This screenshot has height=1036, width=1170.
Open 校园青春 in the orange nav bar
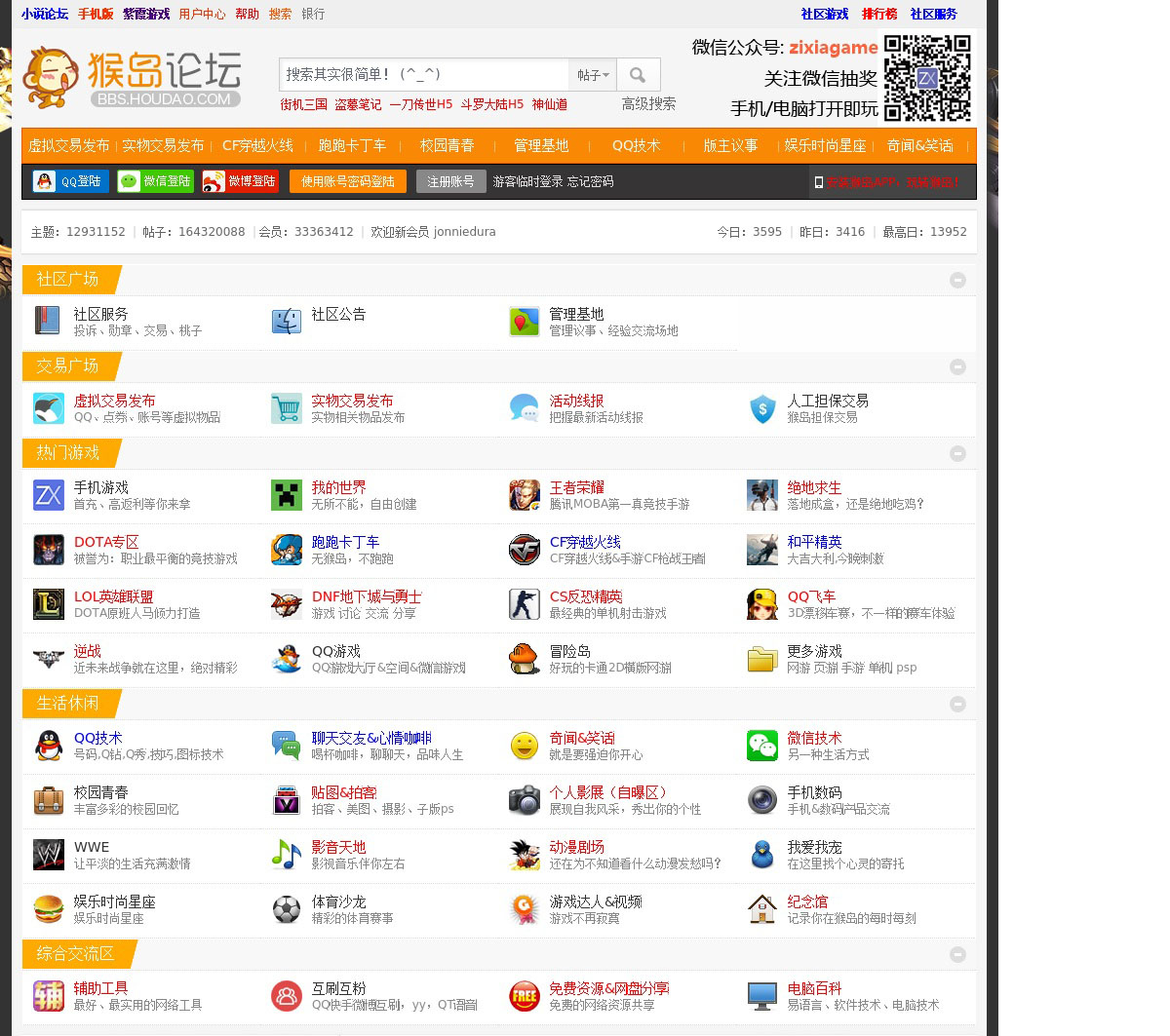(447, 145)
